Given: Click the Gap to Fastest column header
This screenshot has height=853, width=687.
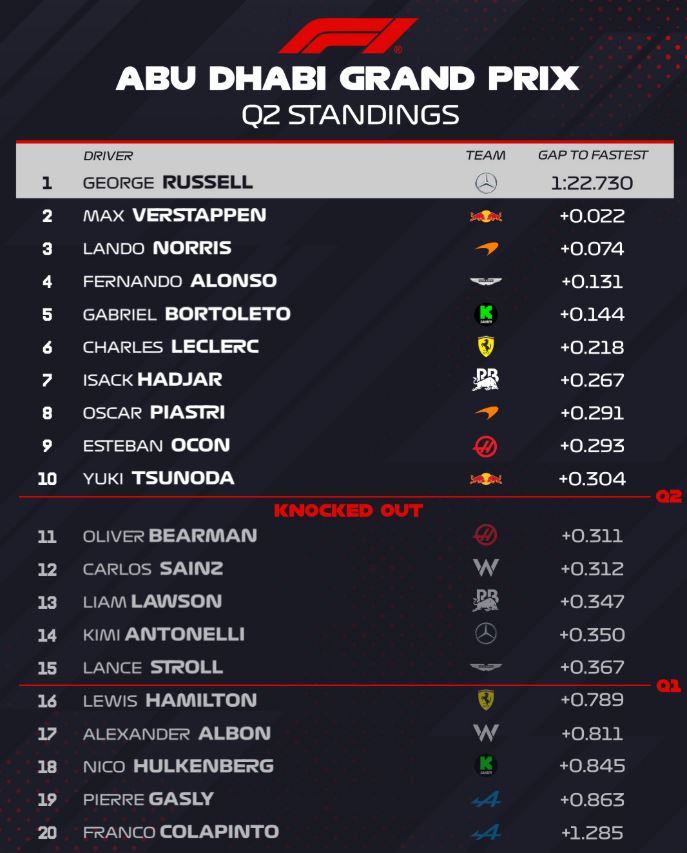Looking at the screenshot, I should click(x=593, y=156).
